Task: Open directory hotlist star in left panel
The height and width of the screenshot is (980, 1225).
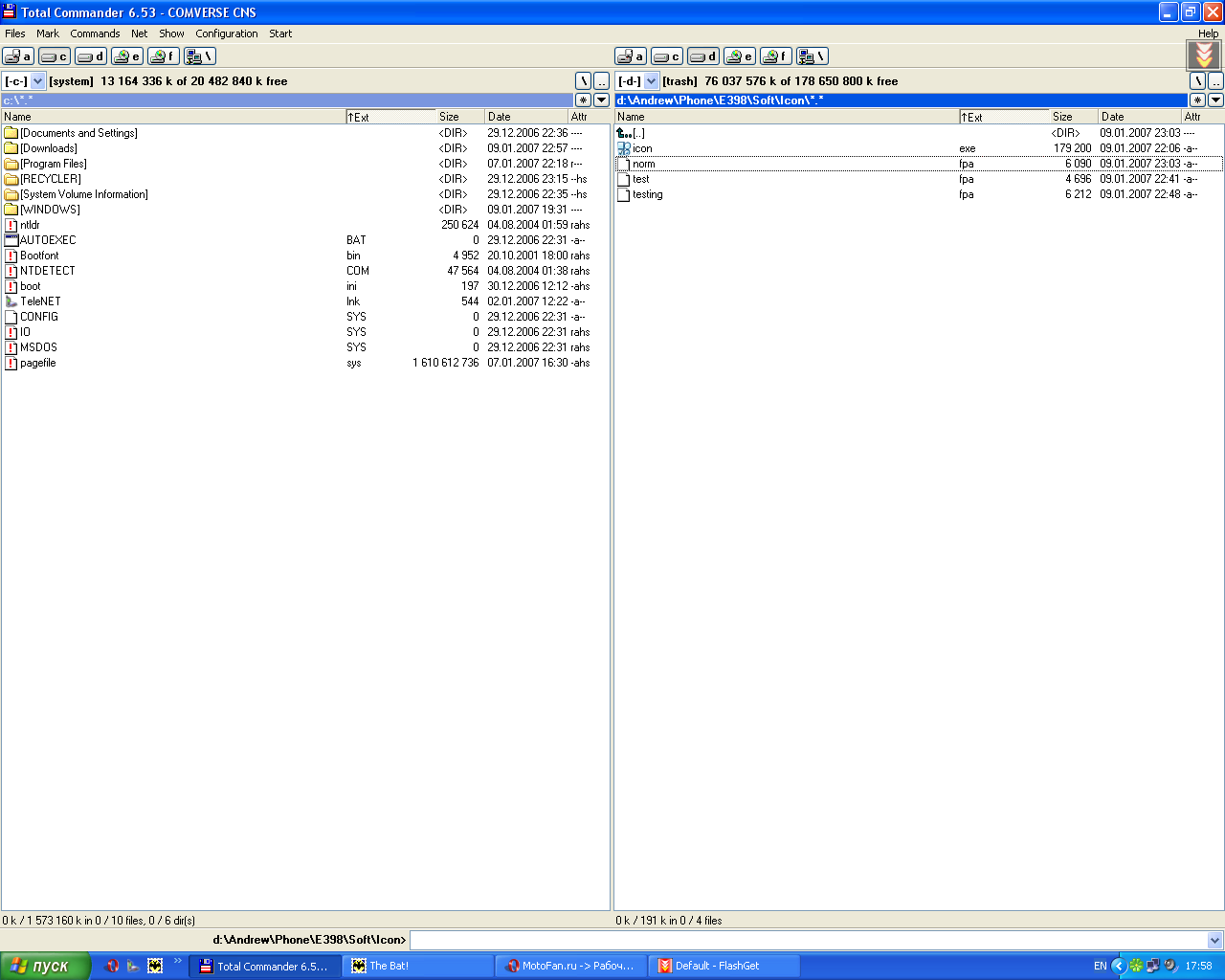Action: [583, 100]
